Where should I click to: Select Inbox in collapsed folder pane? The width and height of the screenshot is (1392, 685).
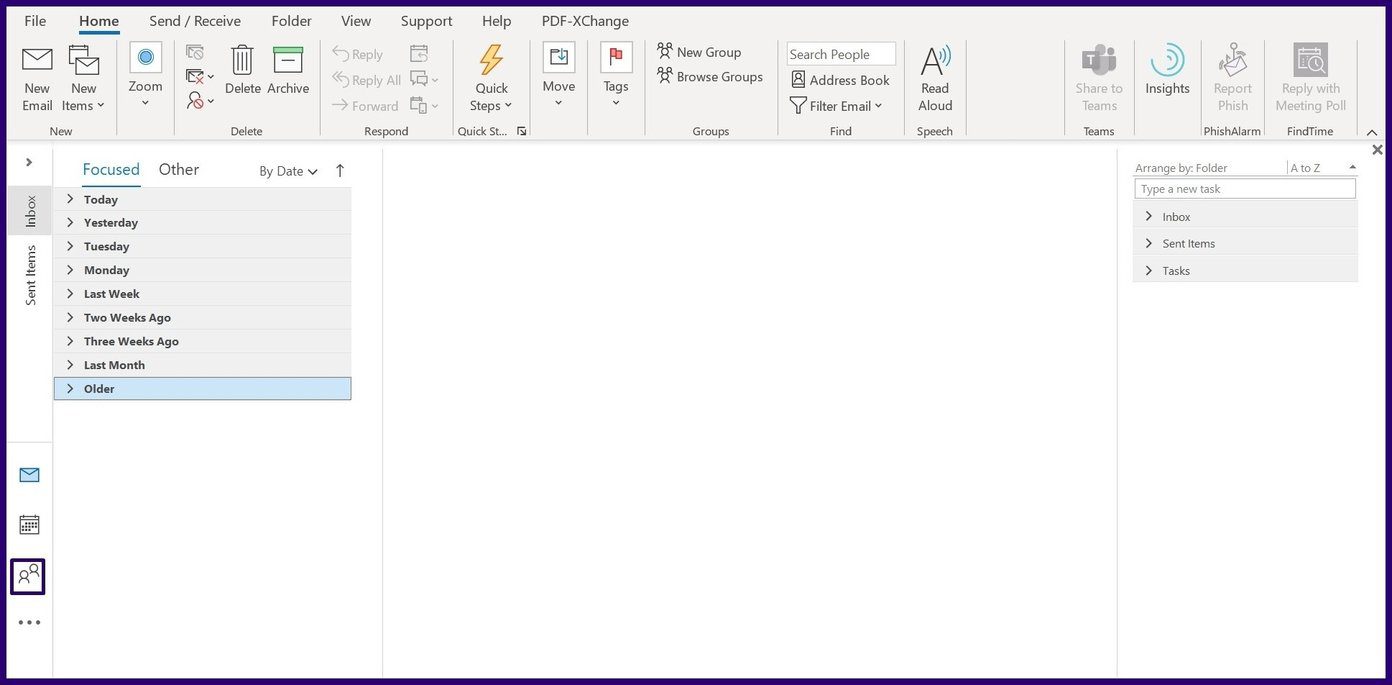click(30, 211)
